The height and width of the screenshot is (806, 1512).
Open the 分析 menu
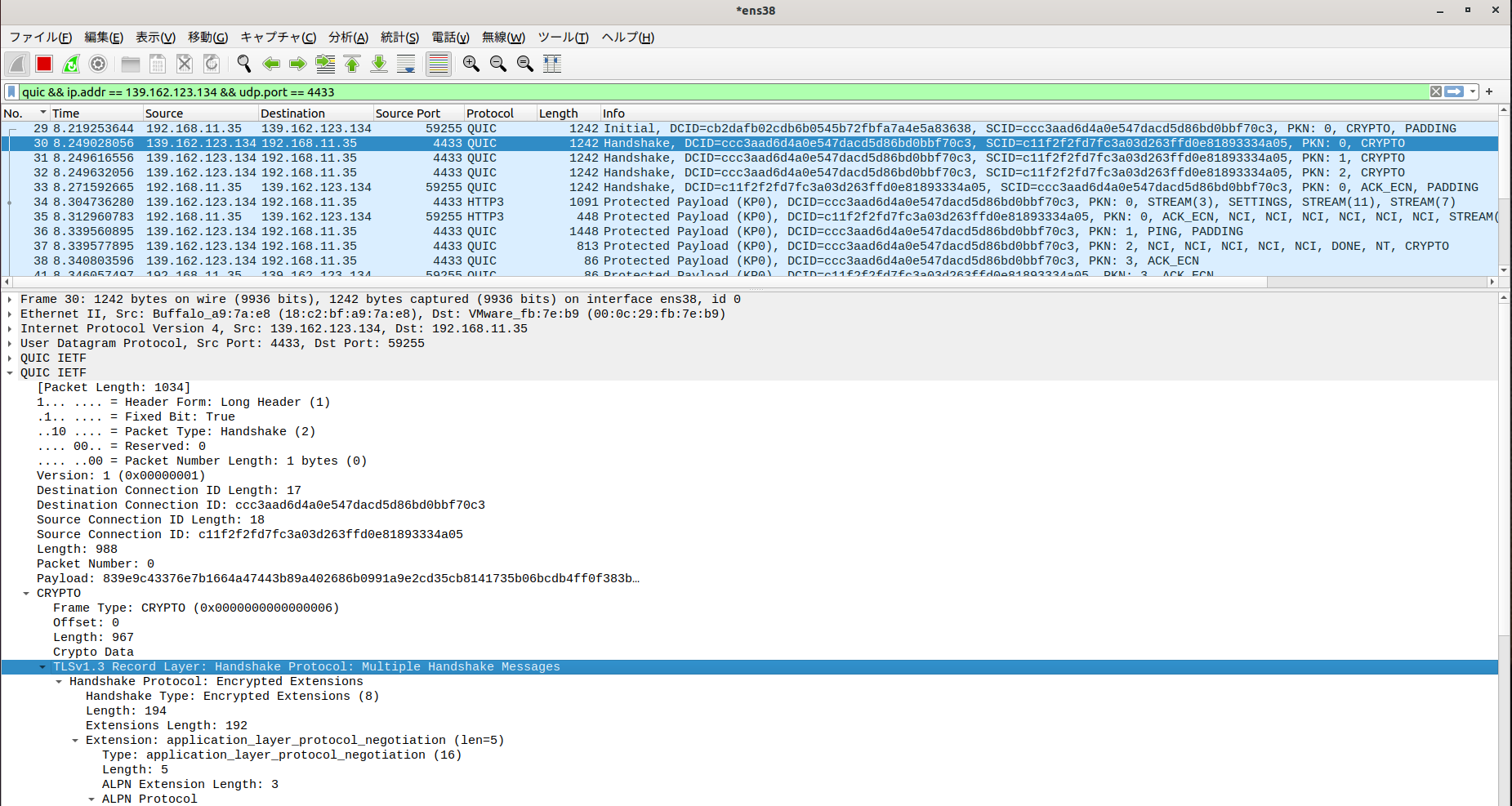pyautogui.click(x=347, y=38)
